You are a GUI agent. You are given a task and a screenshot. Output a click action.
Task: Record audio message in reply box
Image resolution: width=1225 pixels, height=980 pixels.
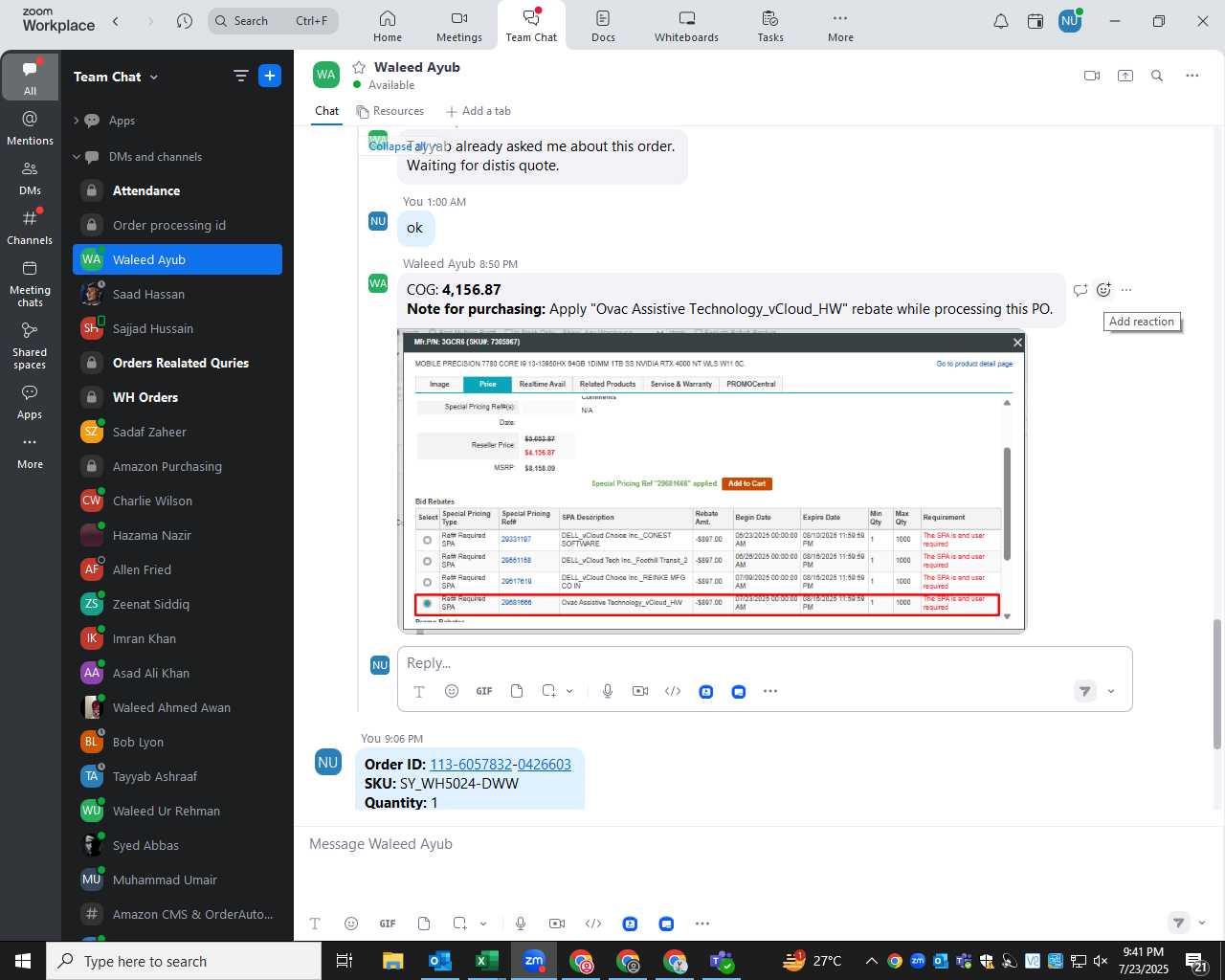(608, 691)
